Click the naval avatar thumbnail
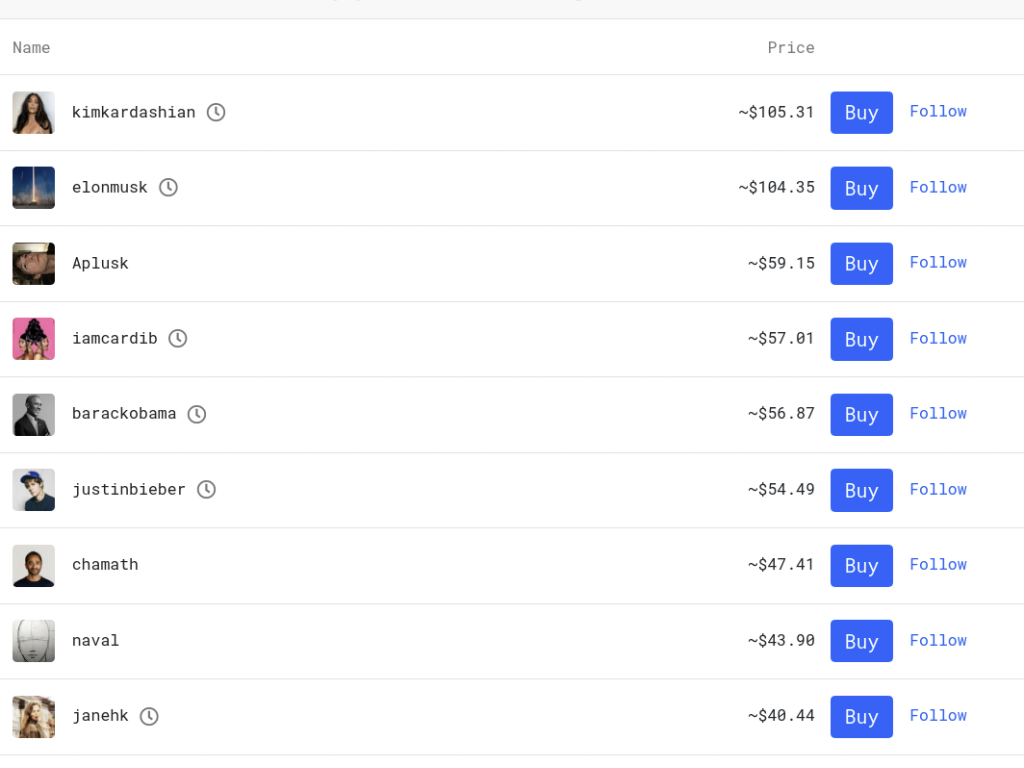The image size is (1024, 768). click(34, 641)
